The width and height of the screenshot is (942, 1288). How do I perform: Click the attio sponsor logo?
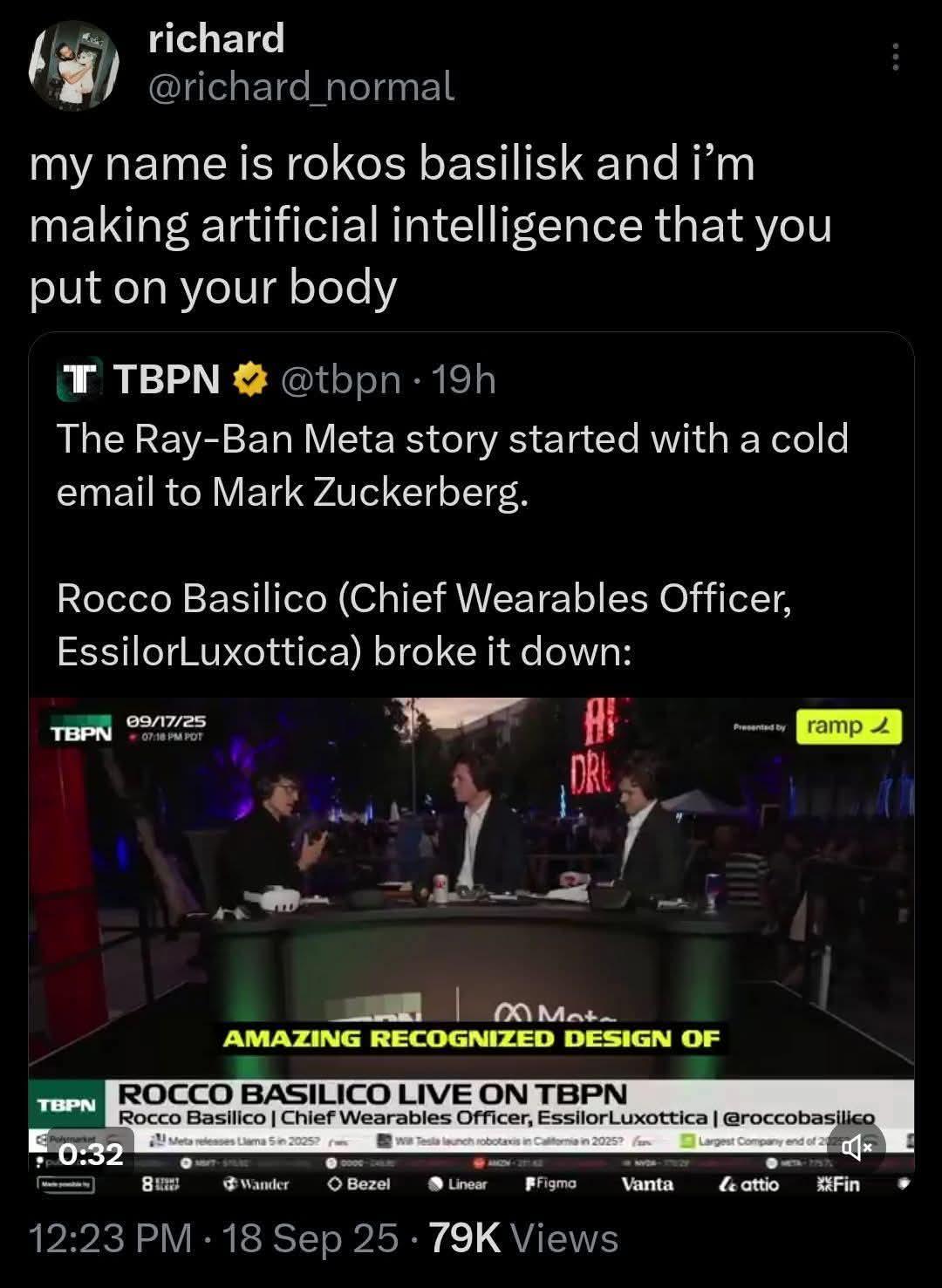point(748,1184)
